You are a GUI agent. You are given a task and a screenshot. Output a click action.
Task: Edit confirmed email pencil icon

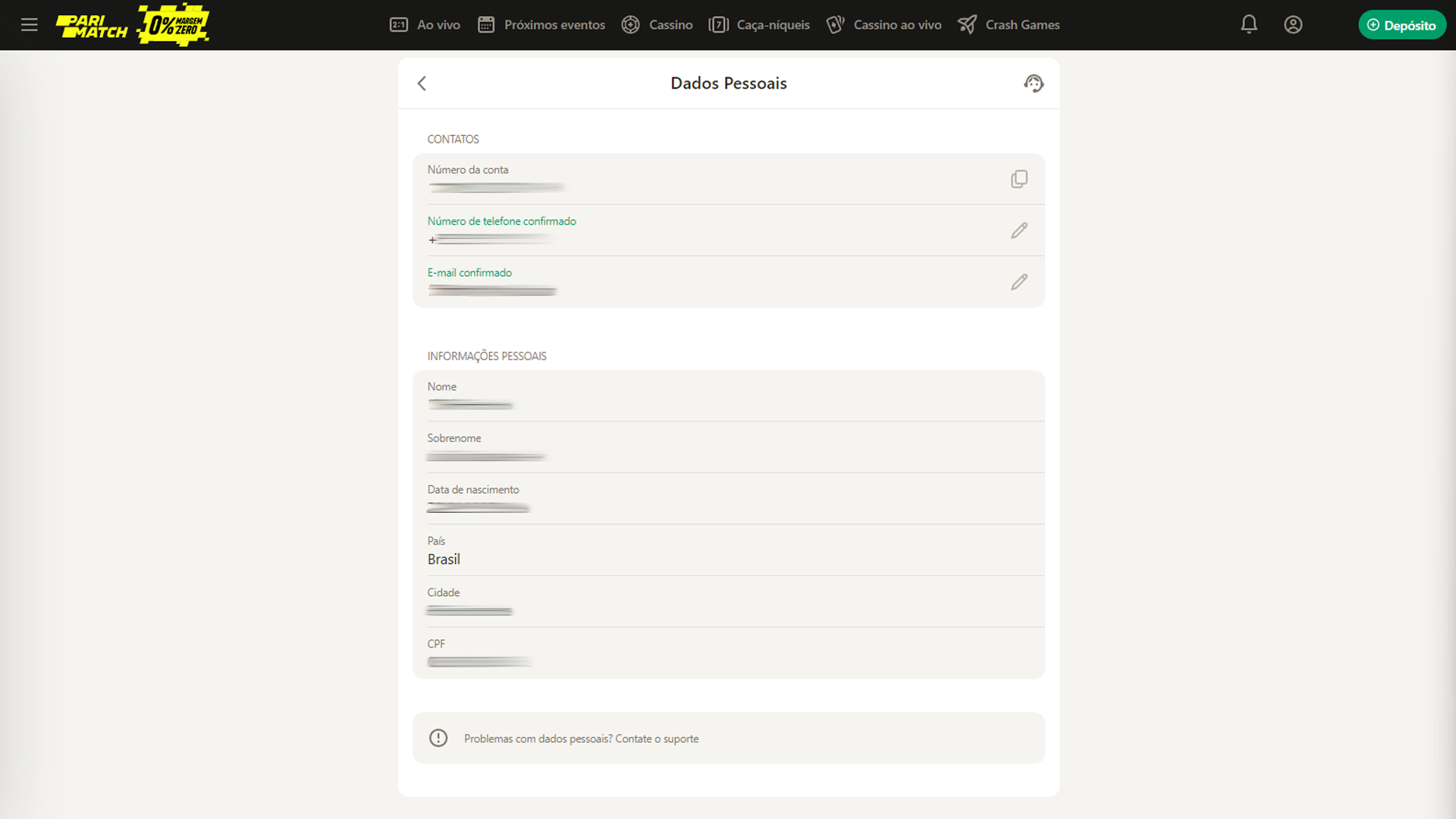coord(1019,282)
